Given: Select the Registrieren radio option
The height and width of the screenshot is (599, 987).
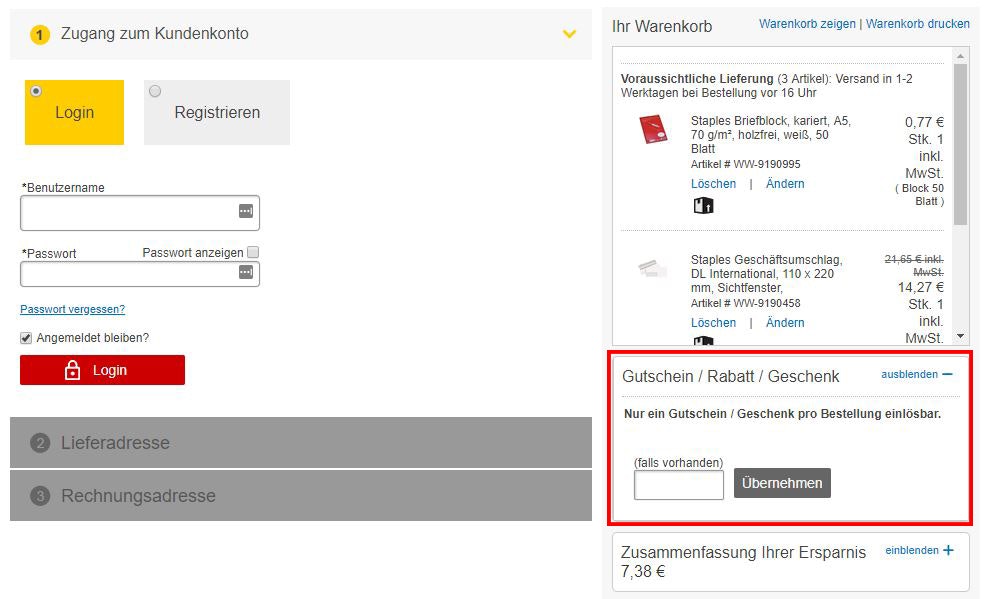Looking at the screenshot, I should tap(155, 91).
